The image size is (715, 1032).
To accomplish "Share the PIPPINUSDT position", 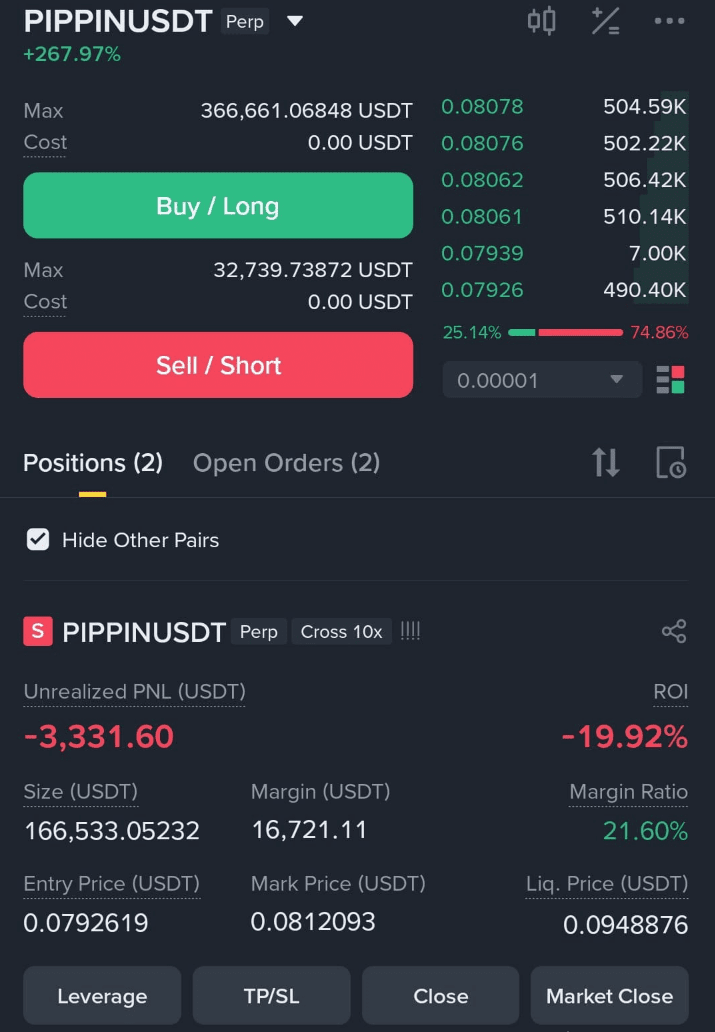I will click(x=674, y=631).
